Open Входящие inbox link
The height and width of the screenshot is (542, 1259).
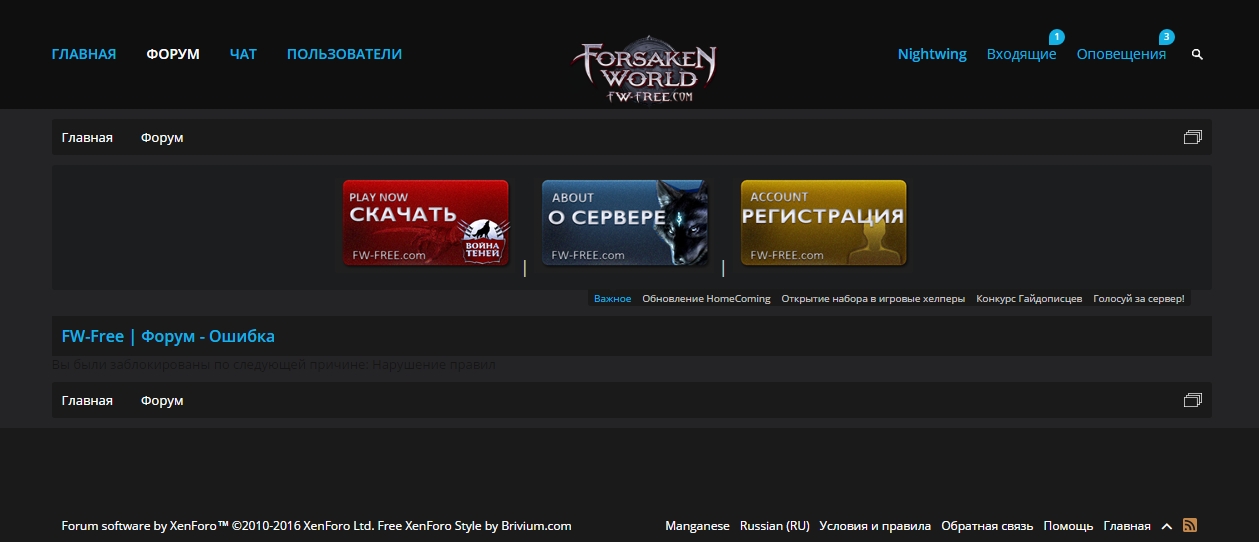tap(1021, 54)
